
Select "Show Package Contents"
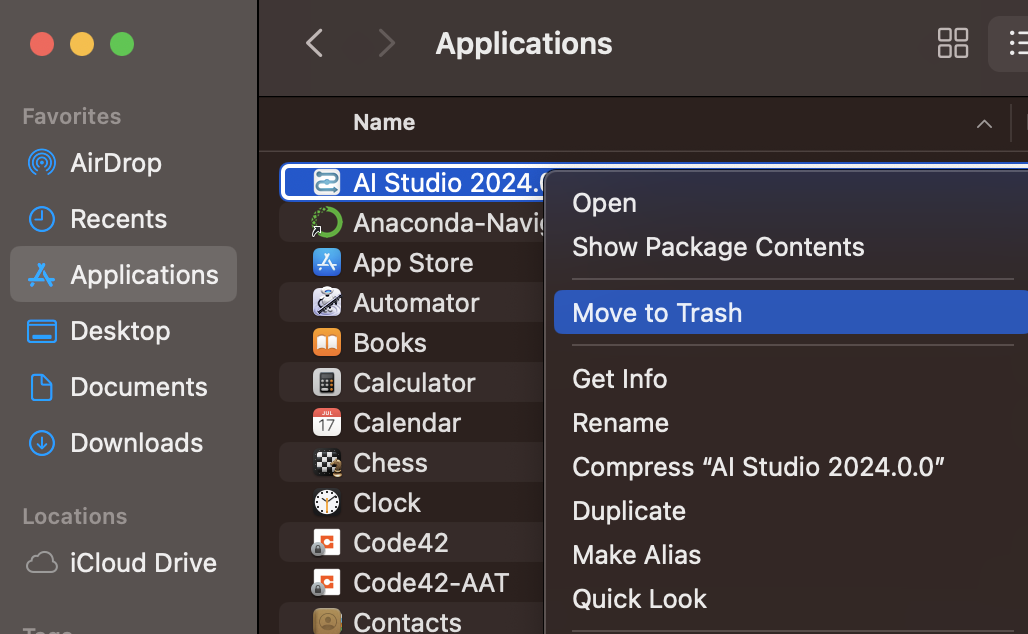(x=718, y=246)
